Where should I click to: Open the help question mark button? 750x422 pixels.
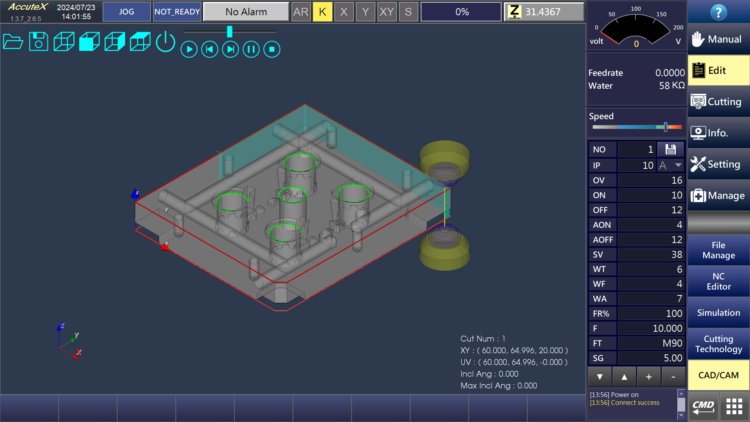tap(718, 12)
